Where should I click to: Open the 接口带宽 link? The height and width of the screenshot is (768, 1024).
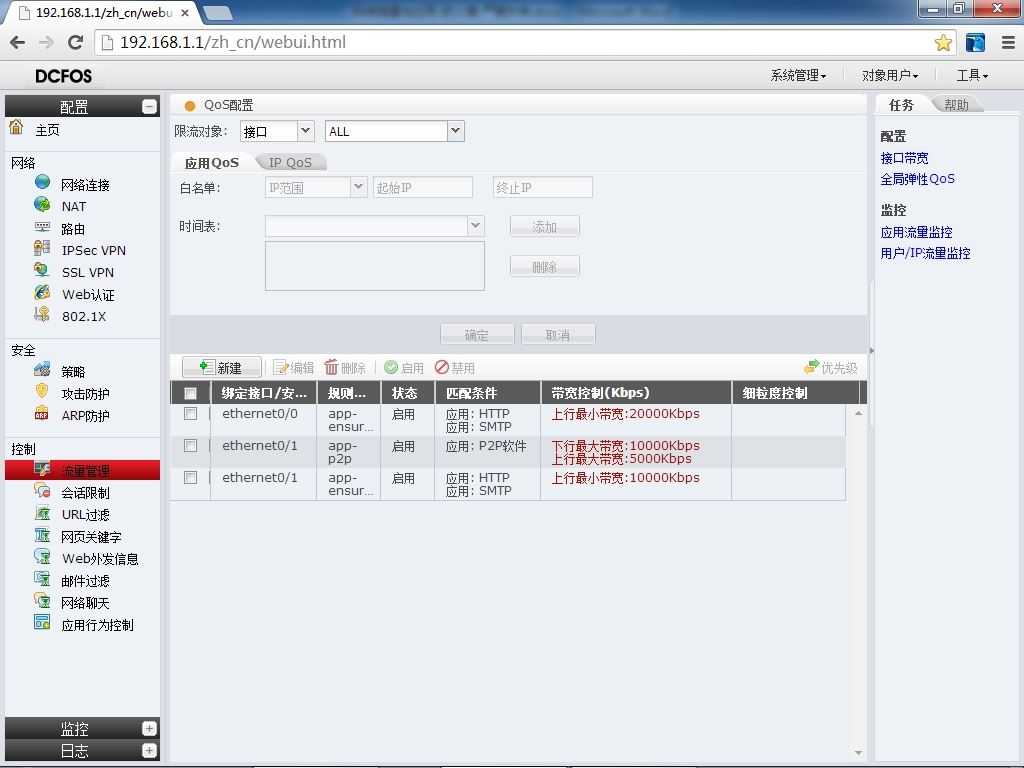904,158
